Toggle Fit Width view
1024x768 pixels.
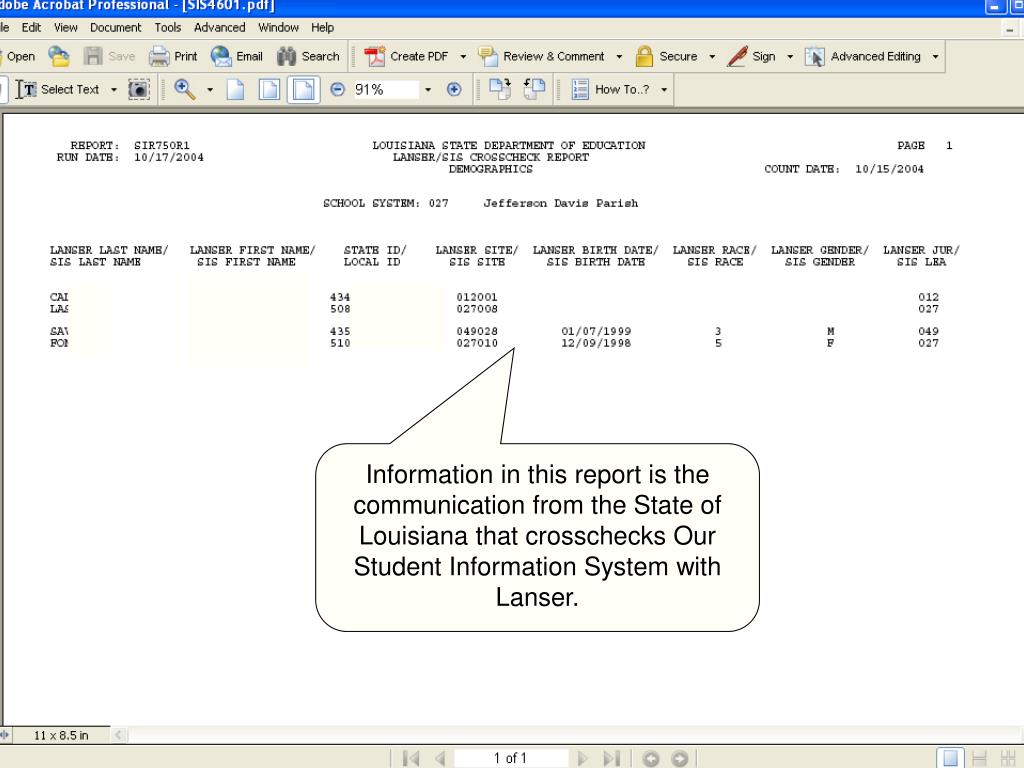(x=304, y=89)
